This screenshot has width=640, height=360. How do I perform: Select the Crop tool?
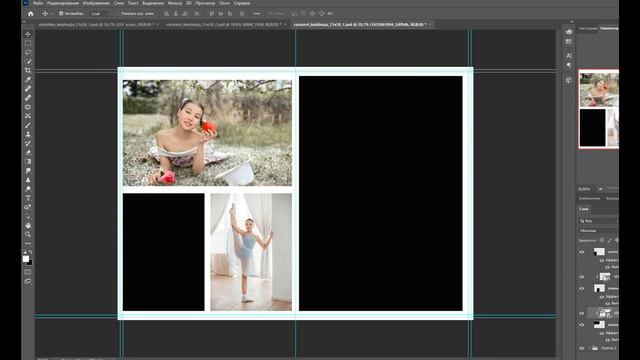point(28,70)
